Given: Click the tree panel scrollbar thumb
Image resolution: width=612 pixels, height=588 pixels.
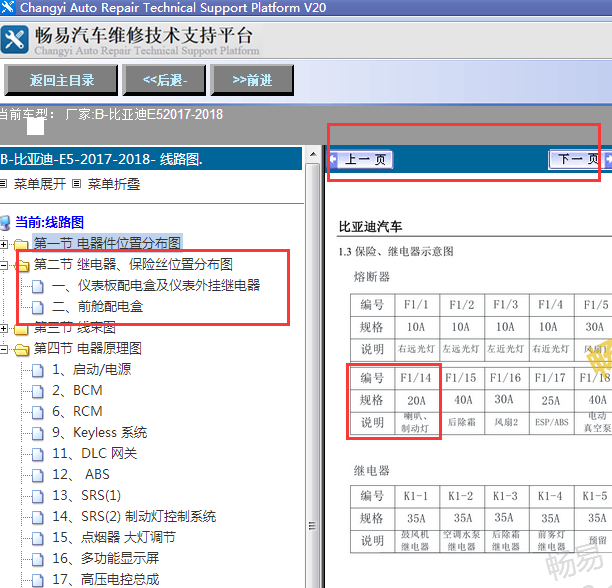Looking at the screenshot, I should tap(313, 375).
